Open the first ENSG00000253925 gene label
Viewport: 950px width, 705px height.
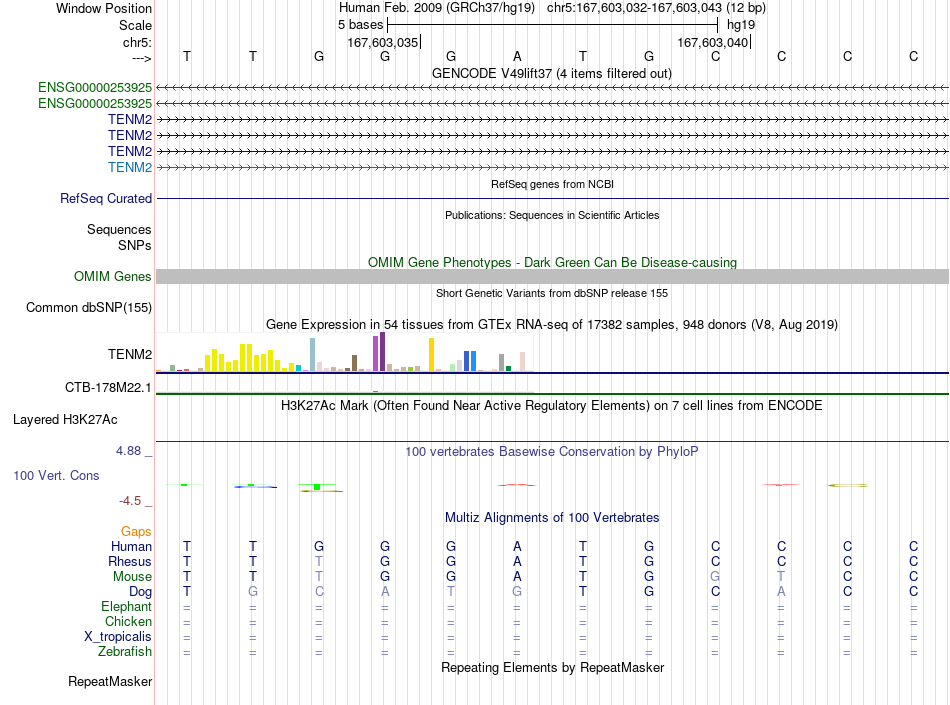coord(95,88)
